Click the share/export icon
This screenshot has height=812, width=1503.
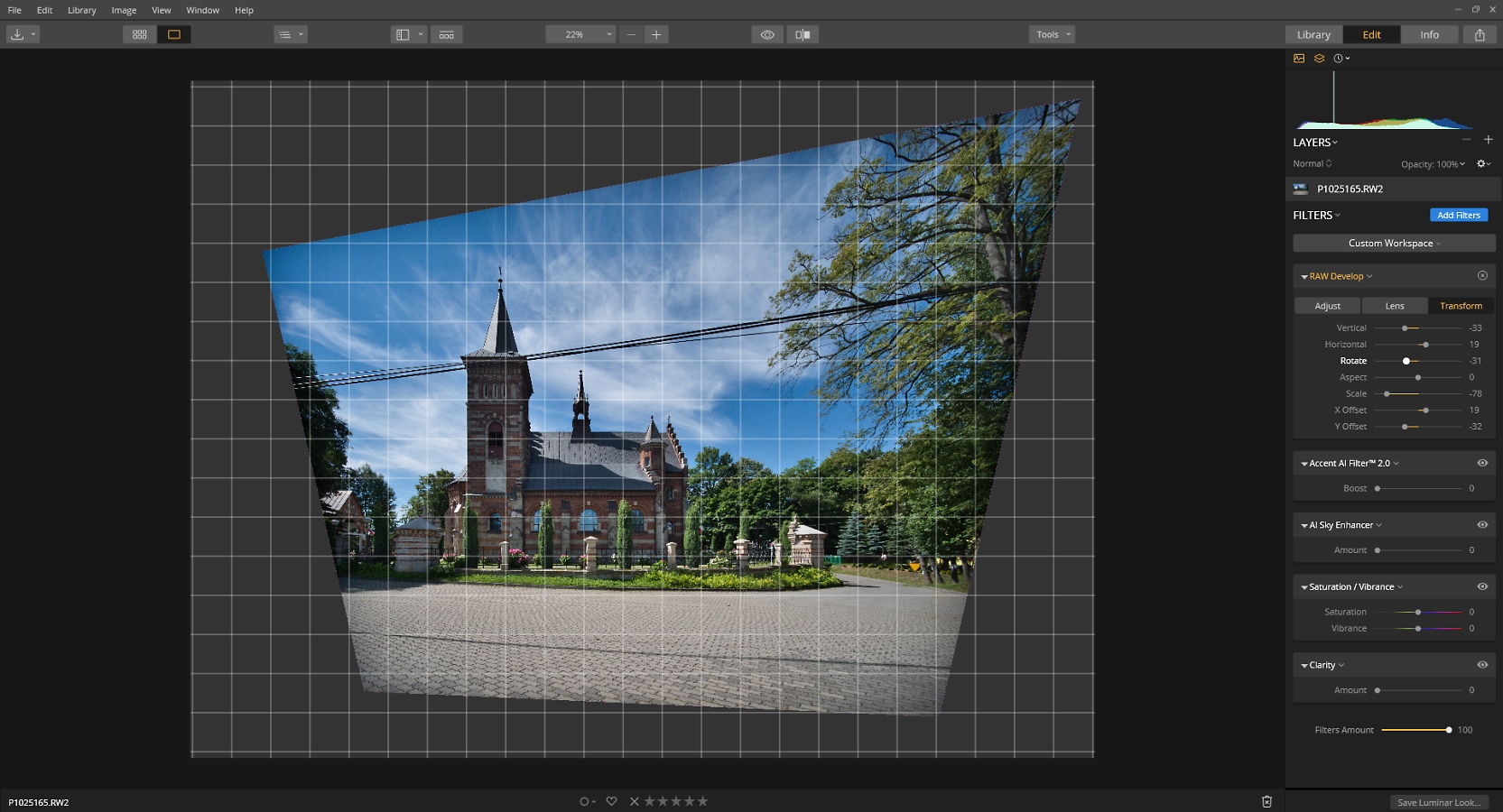coord(1480,34)
